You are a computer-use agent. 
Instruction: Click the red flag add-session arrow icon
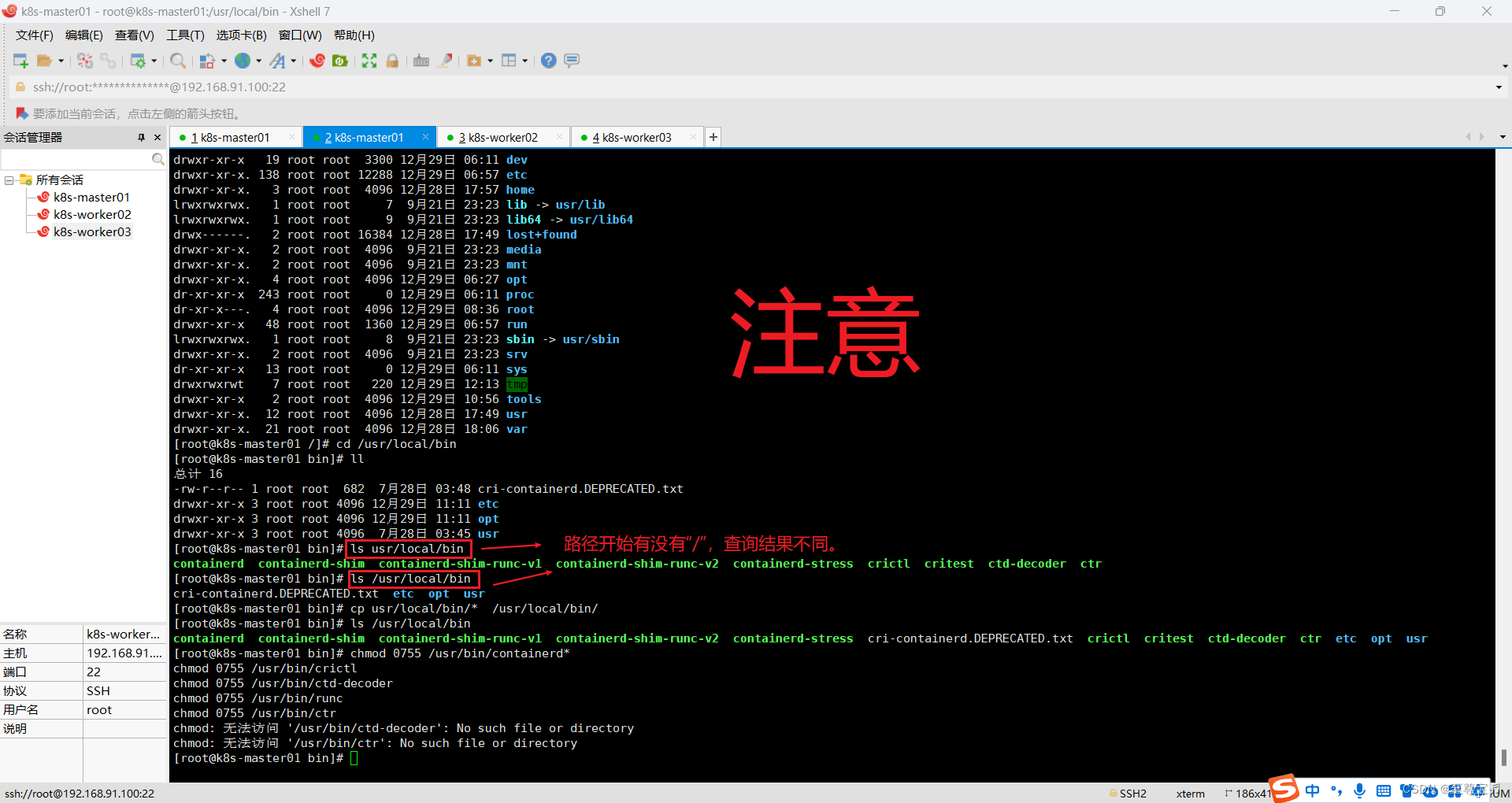[22, 113]
